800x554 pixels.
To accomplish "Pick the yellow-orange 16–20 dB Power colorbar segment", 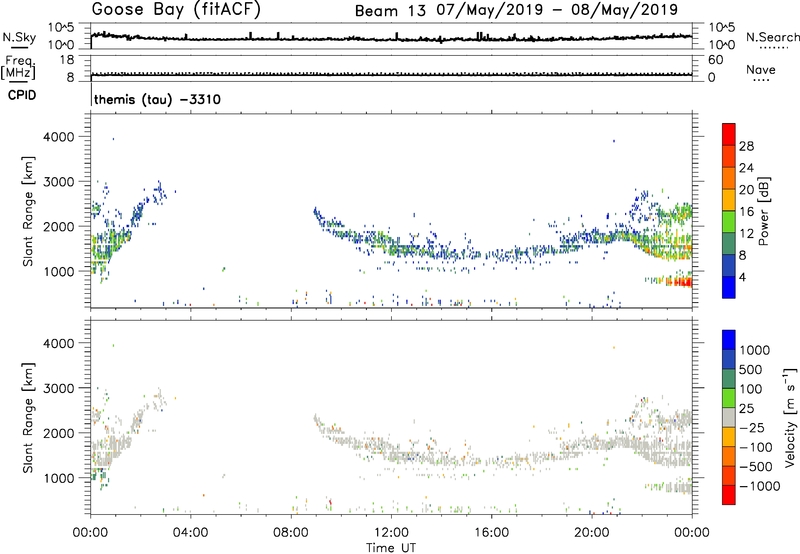I will (729, 200).
